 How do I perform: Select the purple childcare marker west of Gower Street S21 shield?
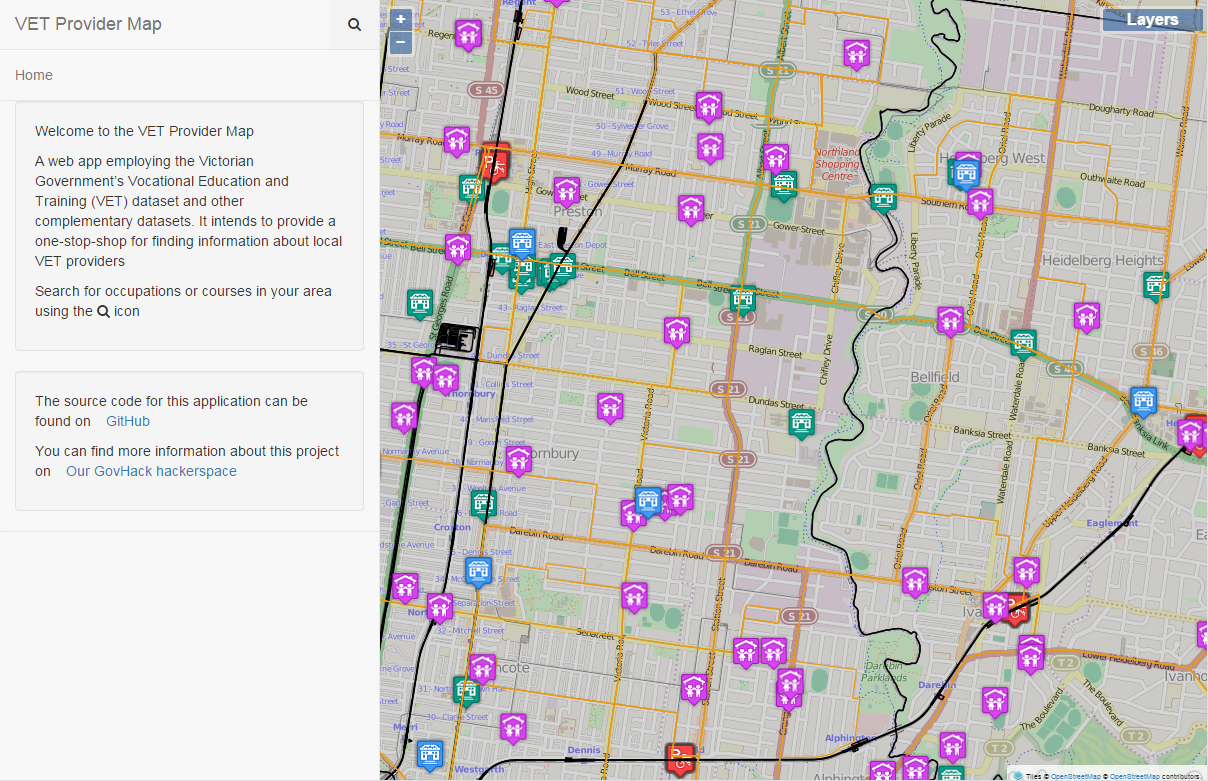pos(690,210)
